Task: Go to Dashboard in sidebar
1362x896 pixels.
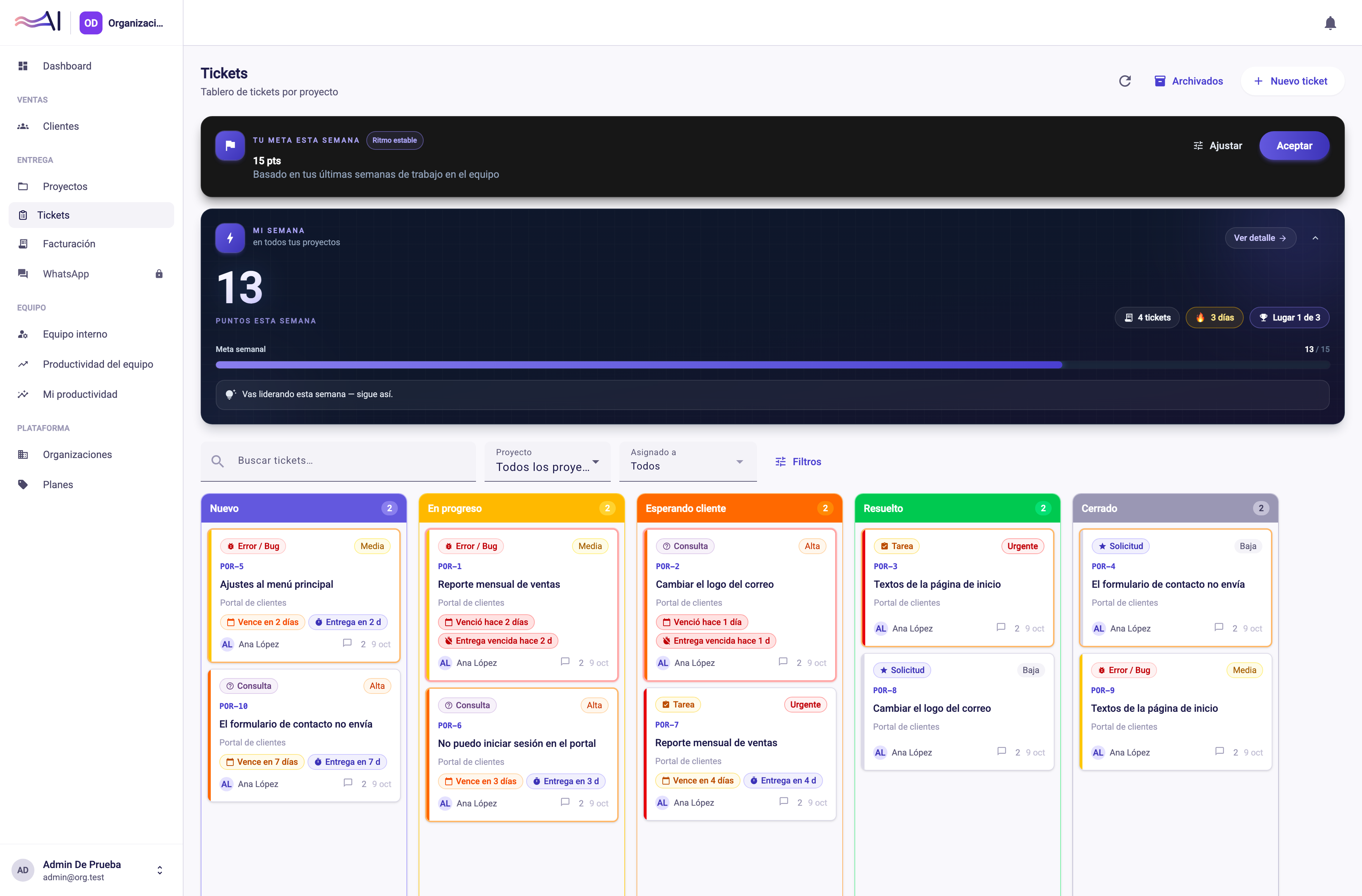Action: [91, 66]
